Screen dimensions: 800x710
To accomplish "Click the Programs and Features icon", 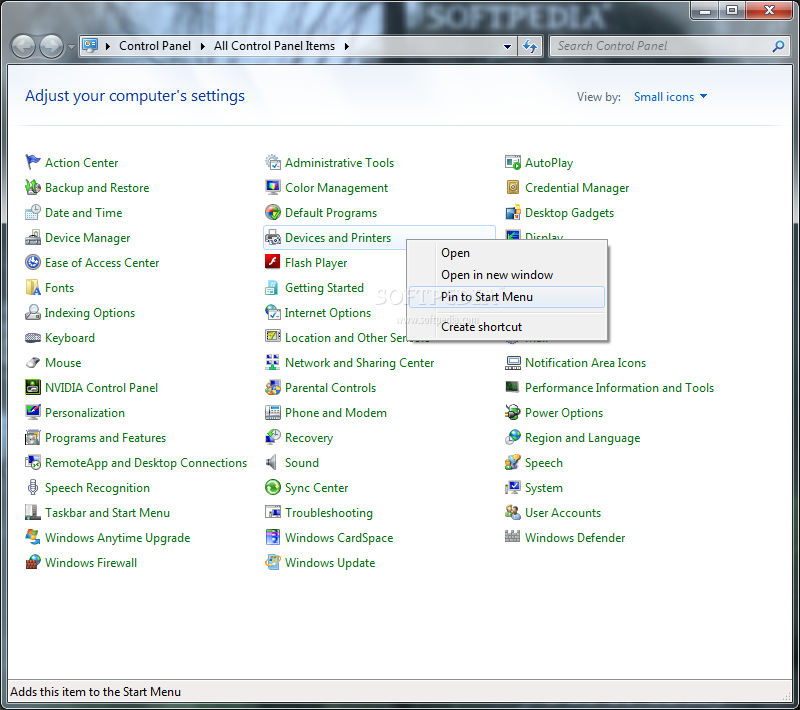I will (33, 437).
